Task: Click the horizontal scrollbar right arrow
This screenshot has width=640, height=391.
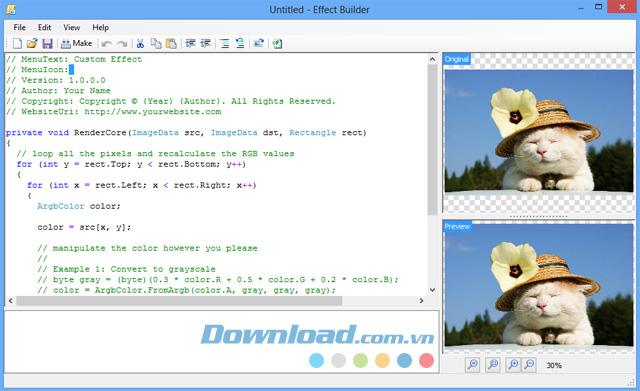Action: [421, 301]
